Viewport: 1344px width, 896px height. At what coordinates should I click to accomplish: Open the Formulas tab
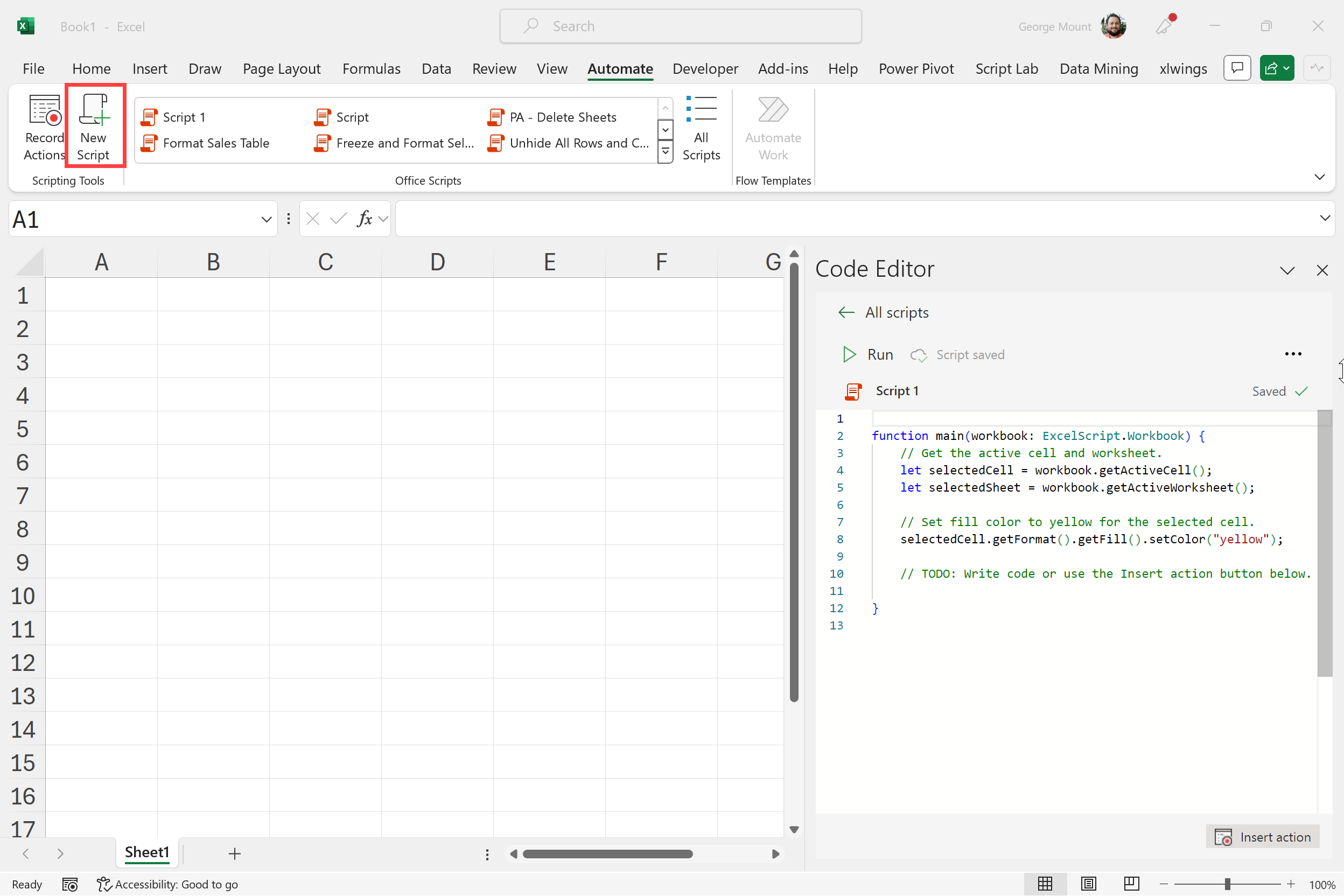[x=372, y=68]
